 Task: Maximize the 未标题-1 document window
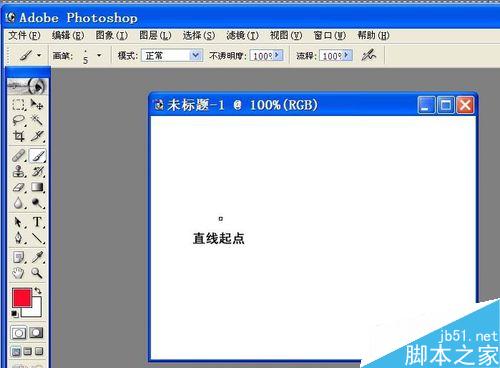(x=445, y=105)
